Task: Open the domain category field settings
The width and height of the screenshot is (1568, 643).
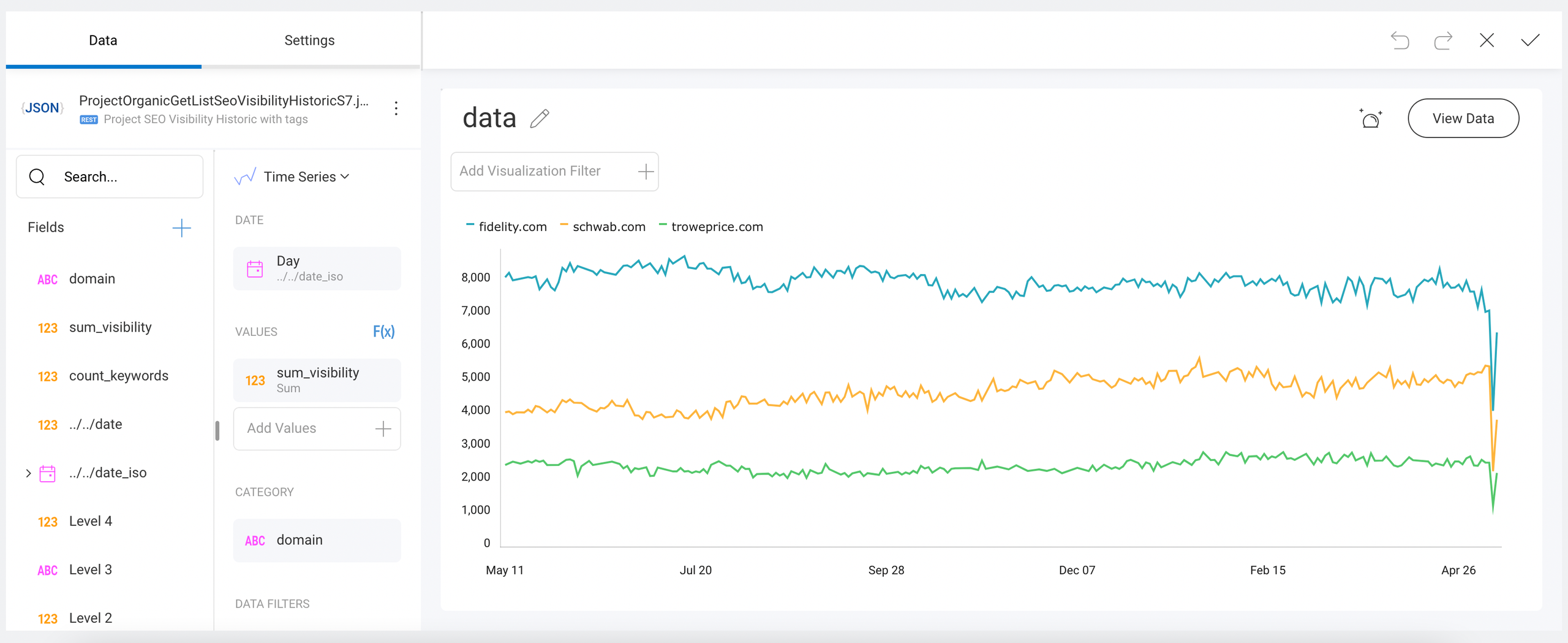Action: point(317,541)
